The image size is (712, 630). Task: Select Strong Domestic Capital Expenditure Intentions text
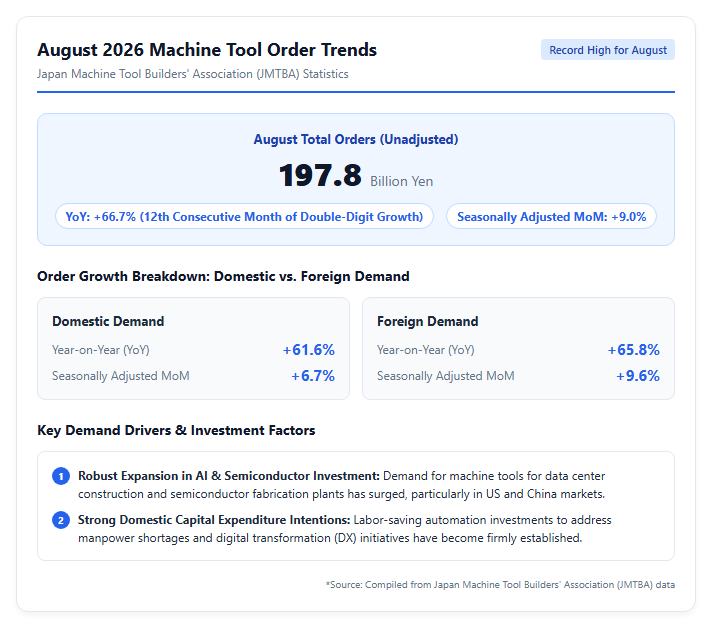click(214, 520)
